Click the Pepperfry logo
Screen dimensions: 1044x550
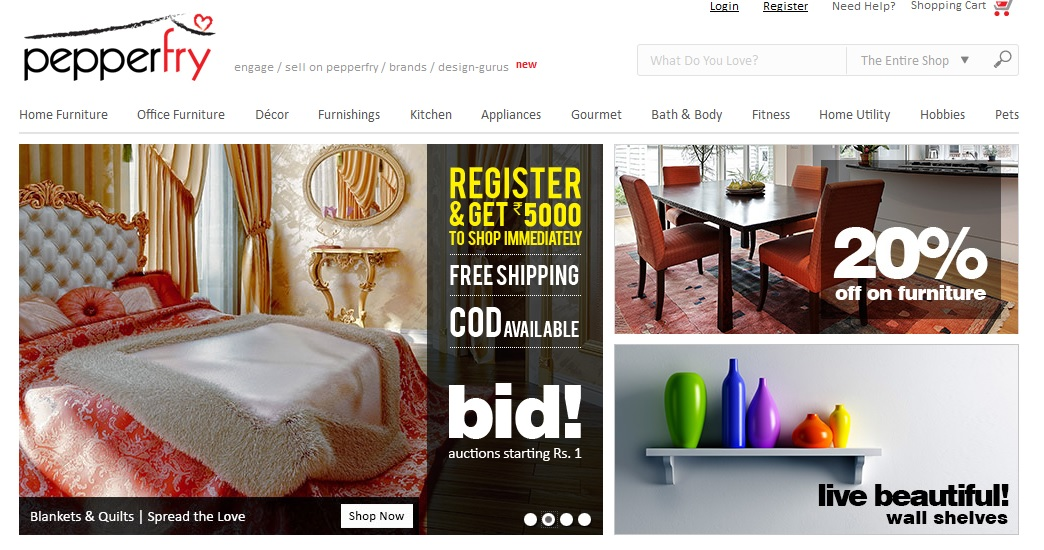[x=119, y=47]
